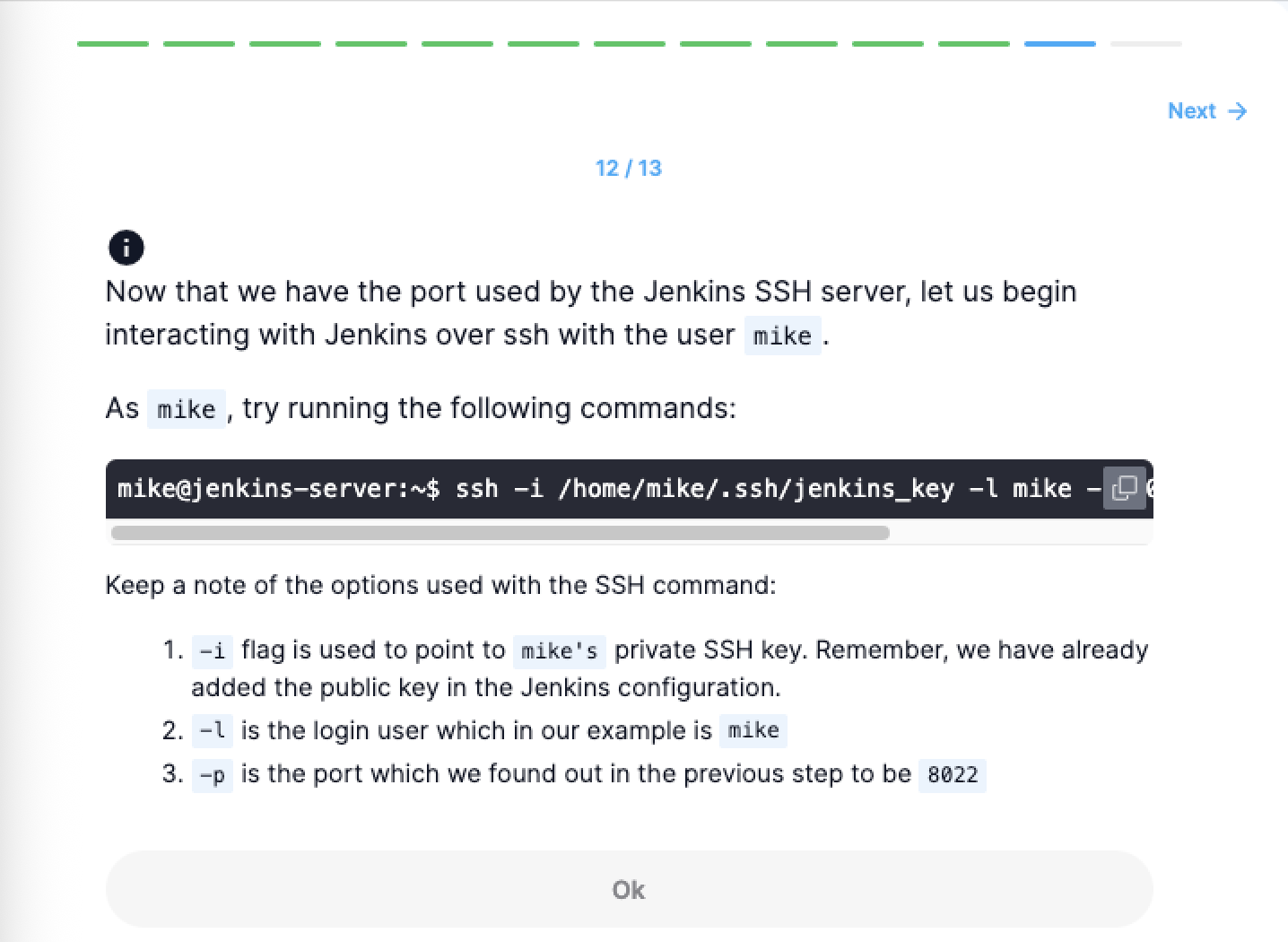Screen dimensions: 1288x942
Task: Click the mike chip after the word As
Action: pyautogui.click(x=186, y=410)
